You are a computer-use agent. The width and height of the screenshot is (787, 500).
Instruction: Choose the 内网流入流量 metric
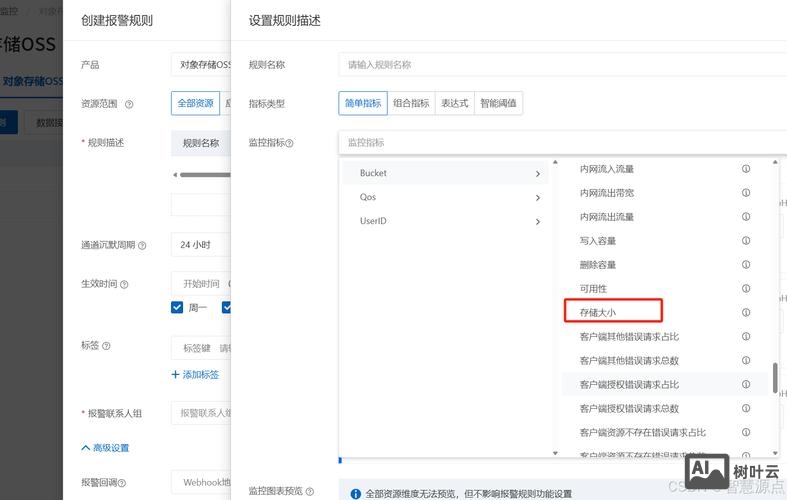tap(607, 169)
